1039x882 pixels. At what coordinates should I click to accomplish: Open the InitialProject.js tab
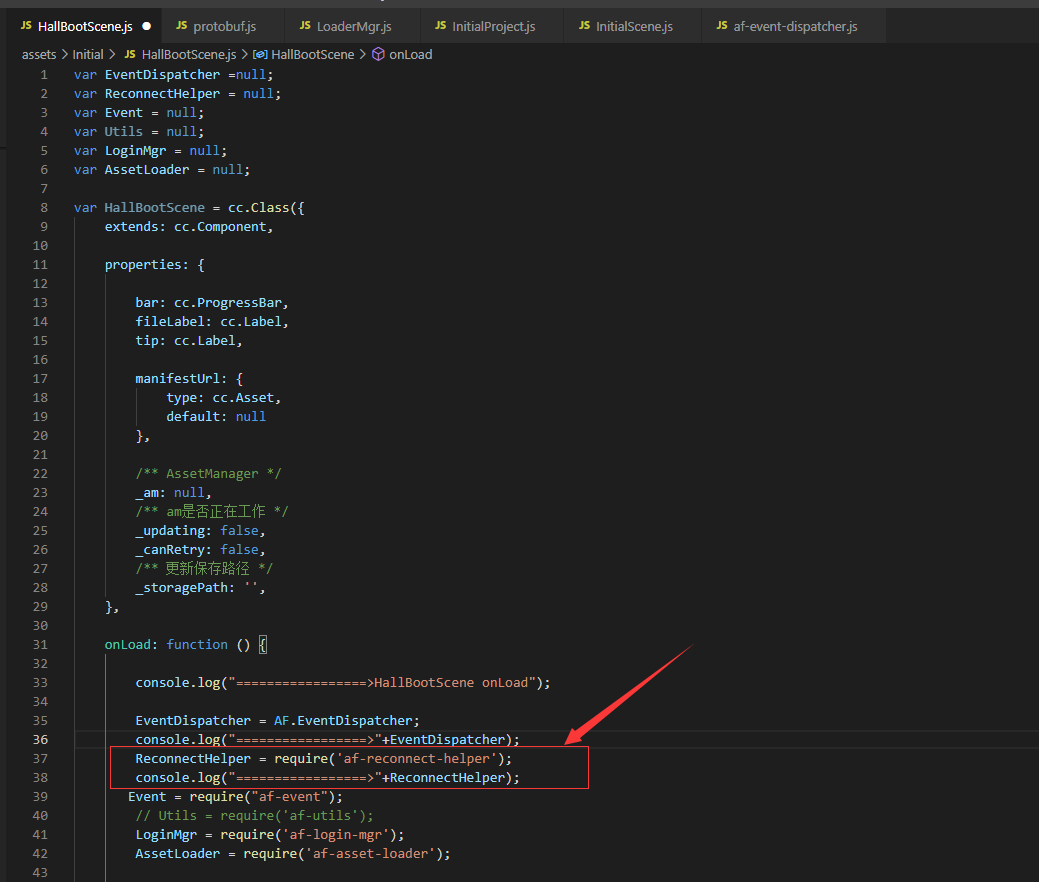pyautogui.click(x=493, y=27)
